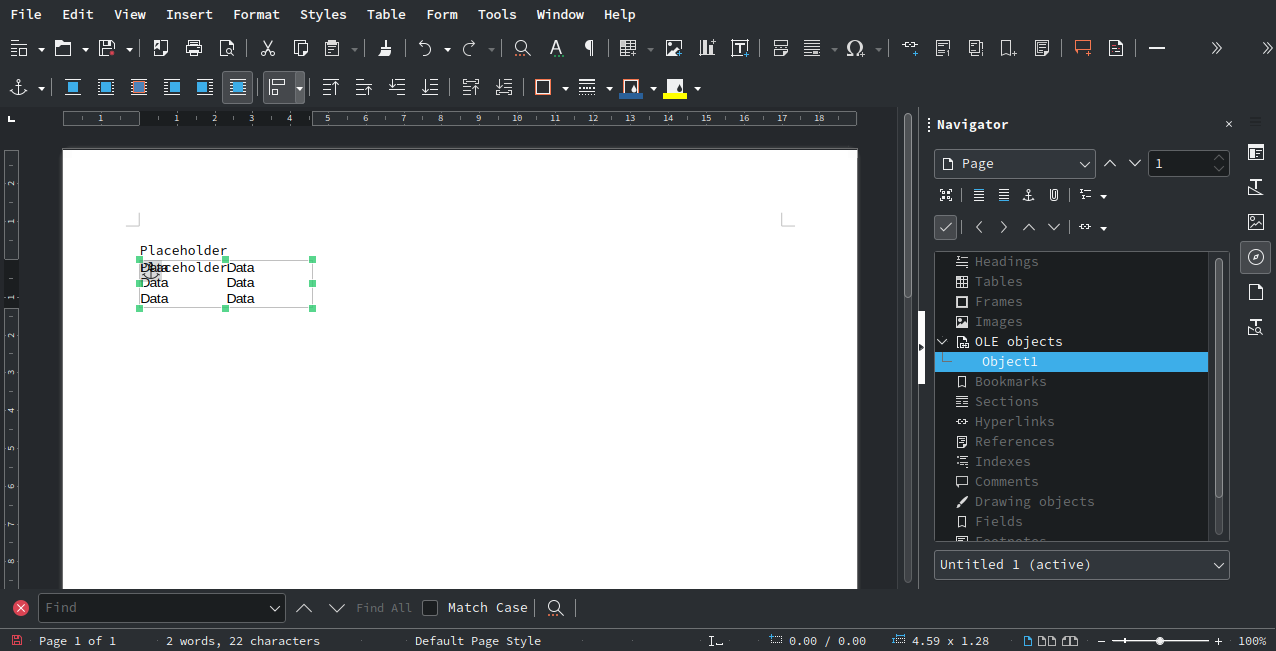Open the Tools menu
This screenshot has width=1276, height=651.
pyautogui.click(x=497, y=14)
